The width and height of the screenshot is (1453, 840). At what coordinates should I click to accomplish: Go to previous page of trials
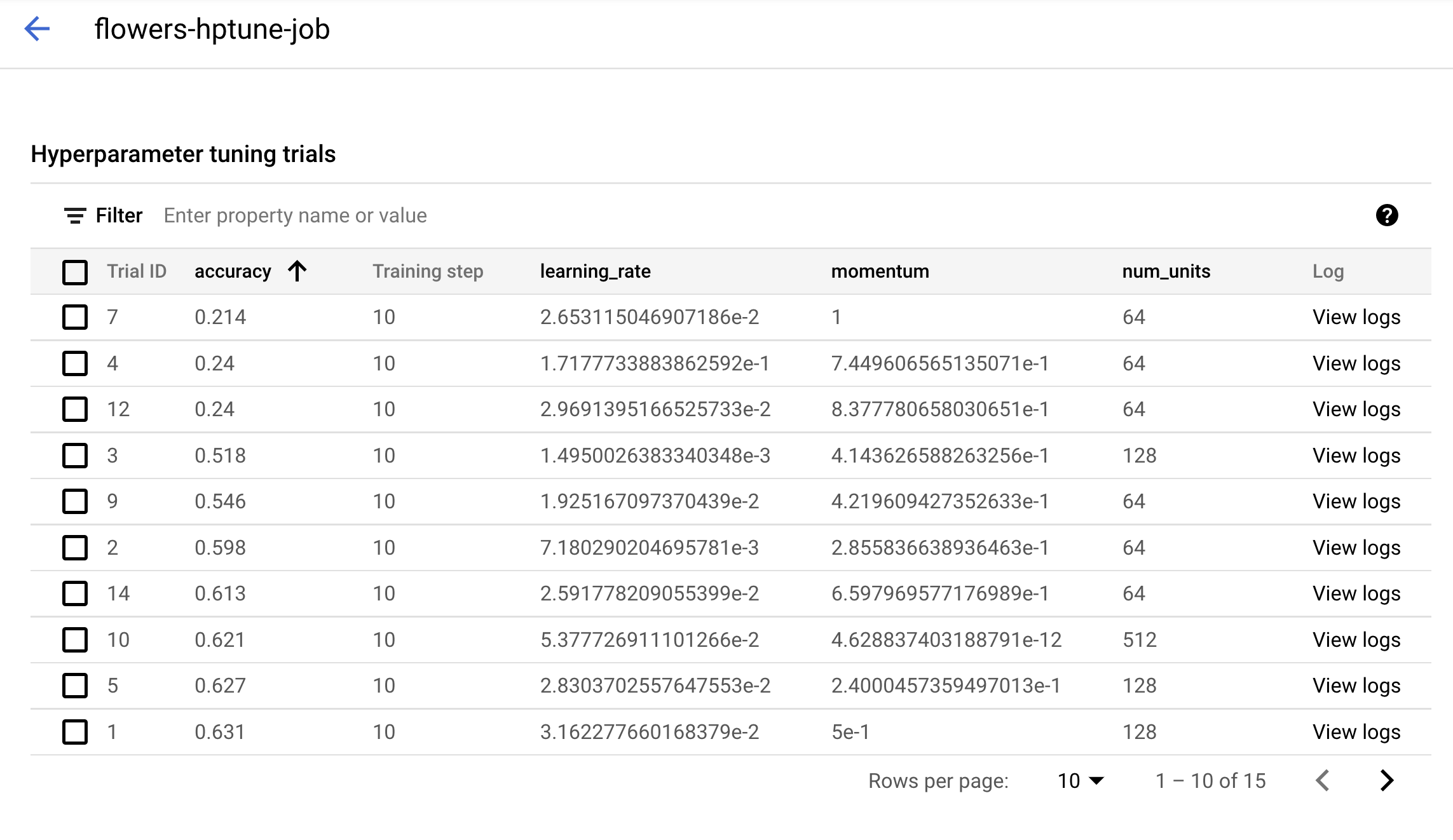coord(1323,780)
